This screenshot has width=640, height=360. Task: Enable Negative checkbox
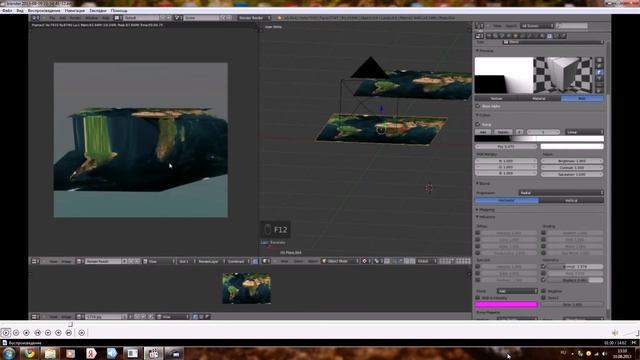(x=543, y=291)
